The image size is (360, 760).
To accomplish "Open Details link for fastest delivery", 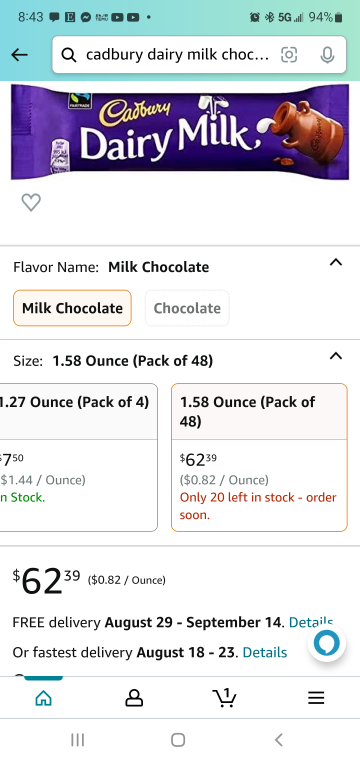I will pyautogui.click(x=265, y=652).
